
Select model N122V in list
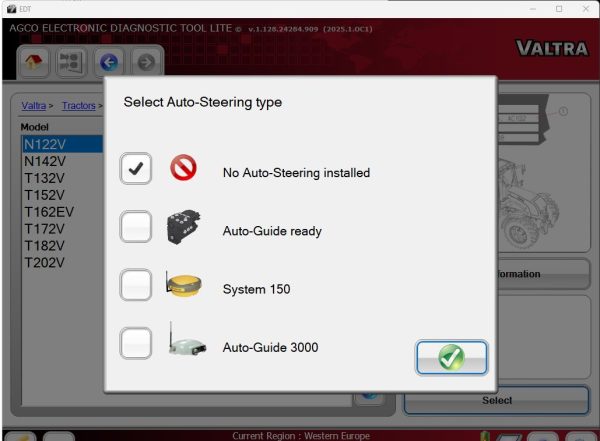[x=62, y=144]
